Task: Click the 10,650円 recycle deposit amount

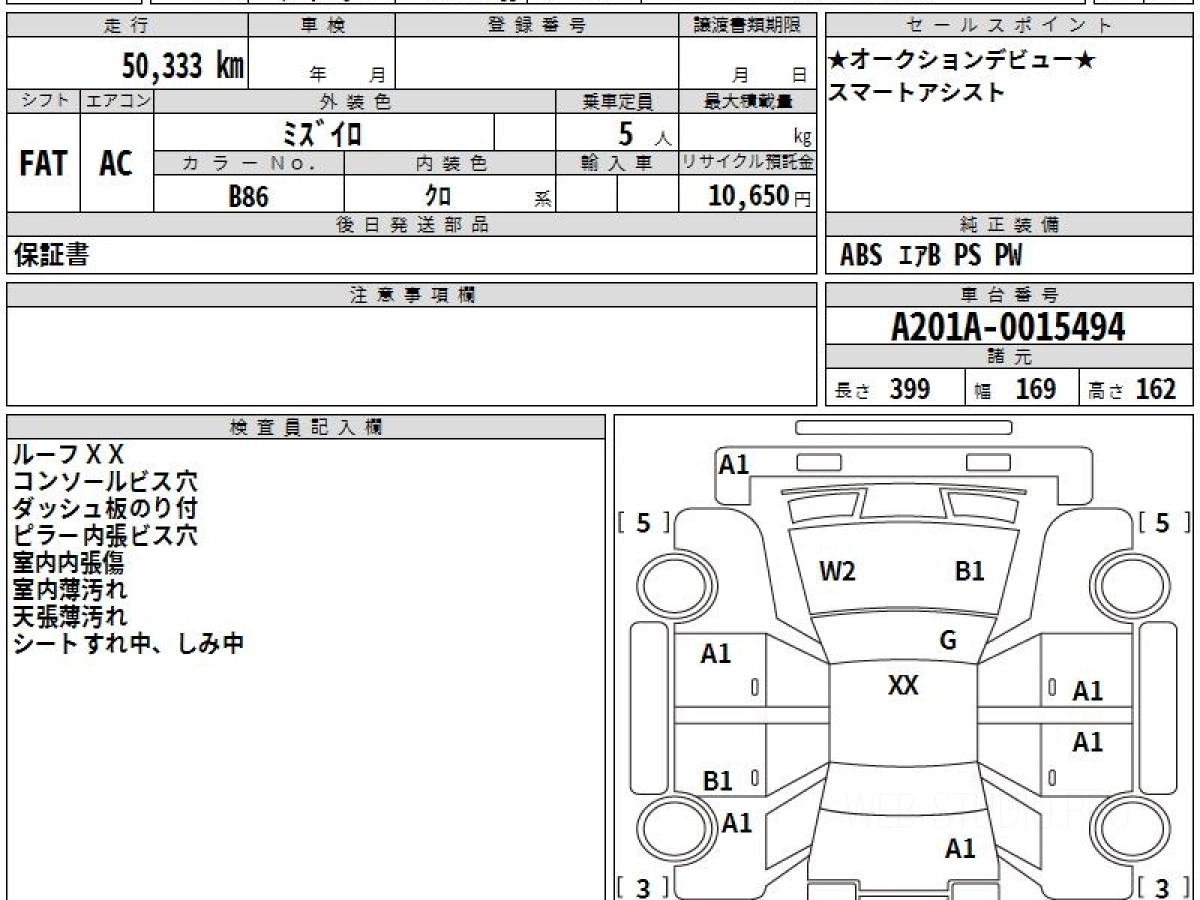Action: coord(760,196)
